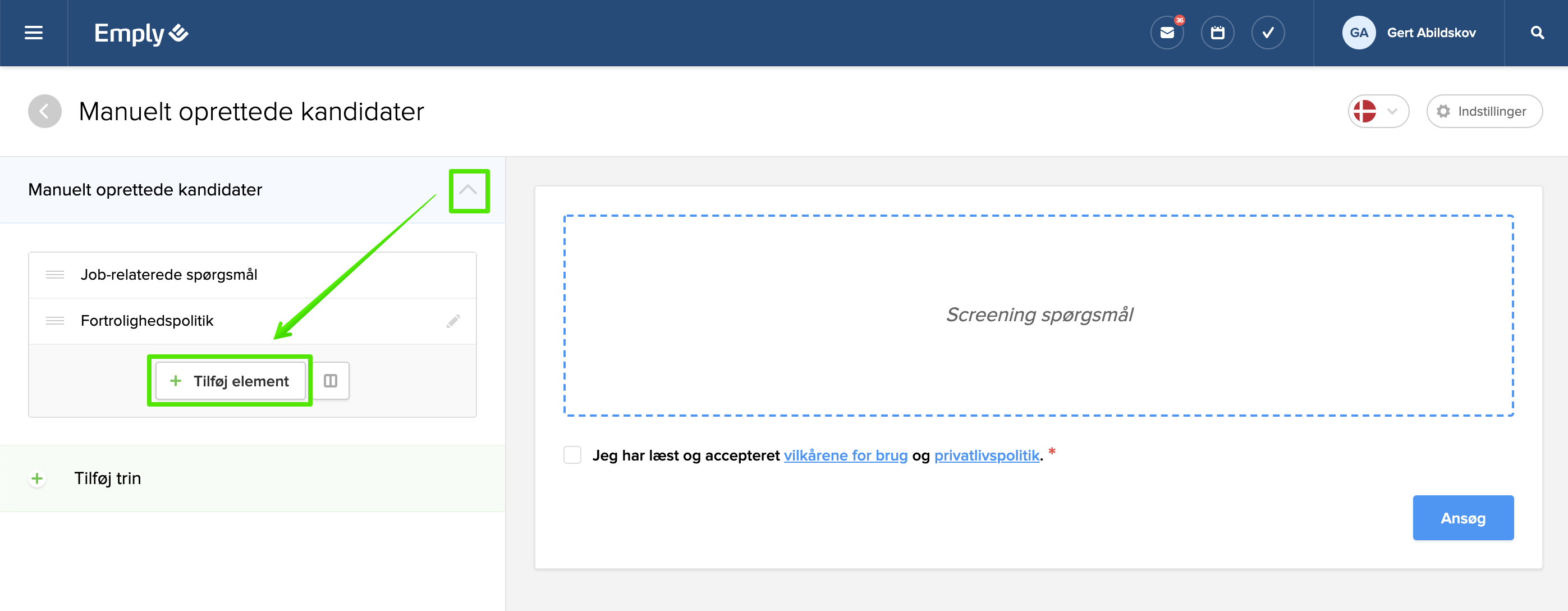
Task: Click the Tilføj element button
Action: [230, 381]
